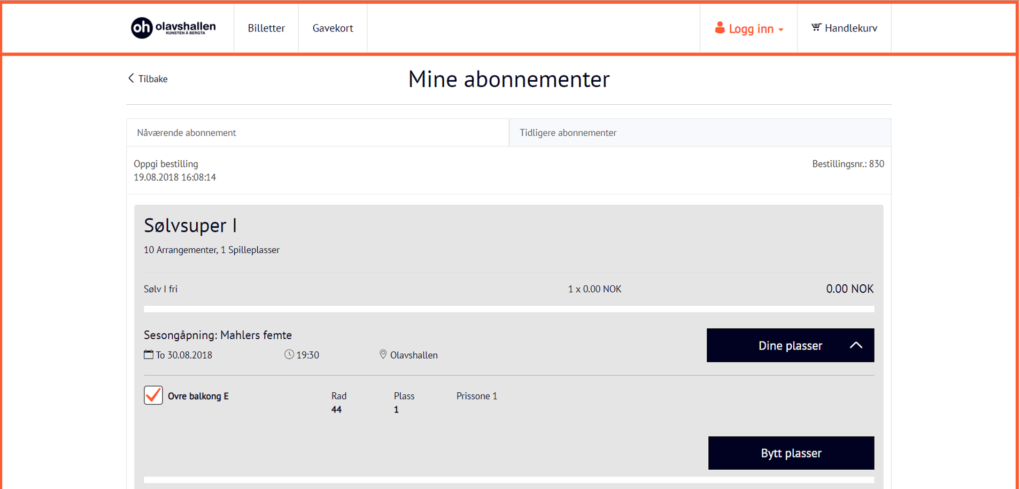Collapse seats using the Dine plasser chevron
This screenshot has height=489, width=1020.
[x=855, y=346]
